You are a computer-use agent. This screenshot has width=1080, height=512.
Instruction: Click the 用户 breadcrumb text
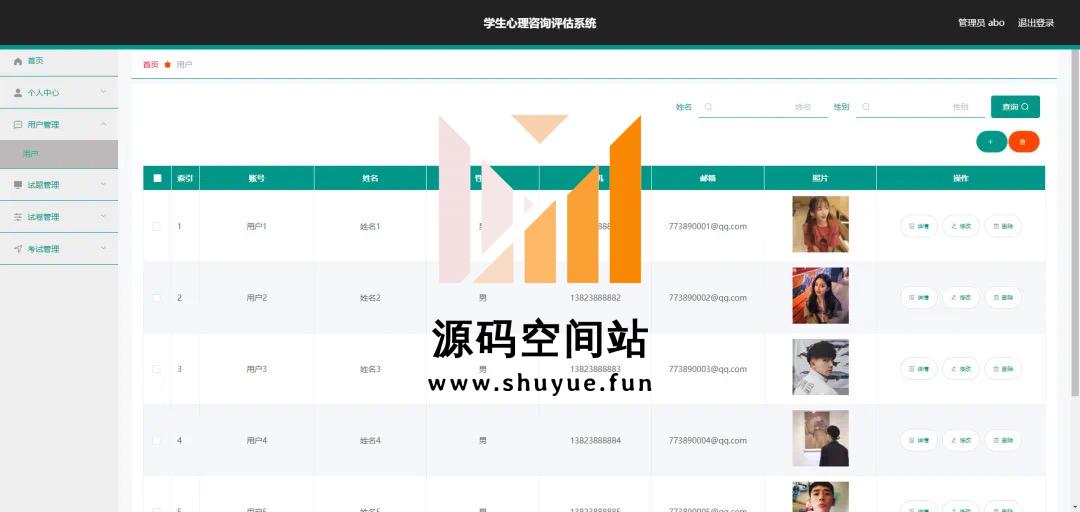184,65
